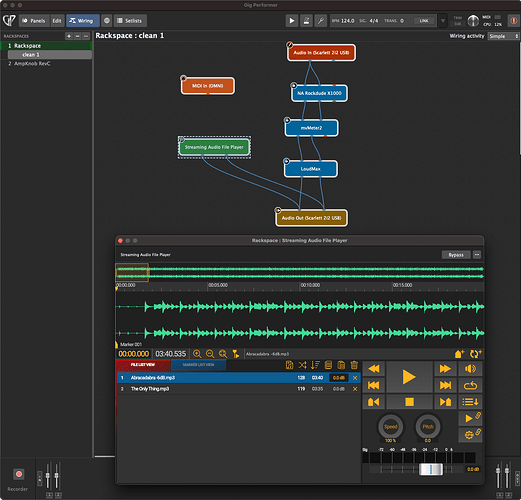Screen dimensions: 521x500
Task: Switch to the Marker List View tab
Action: coord(198,365)
